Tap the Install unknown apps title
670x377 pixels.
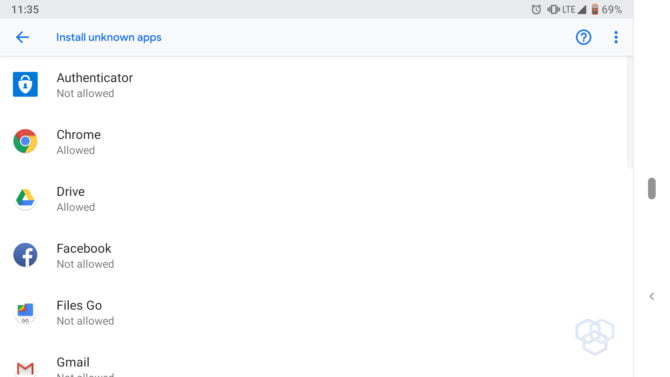pos(109,37)
